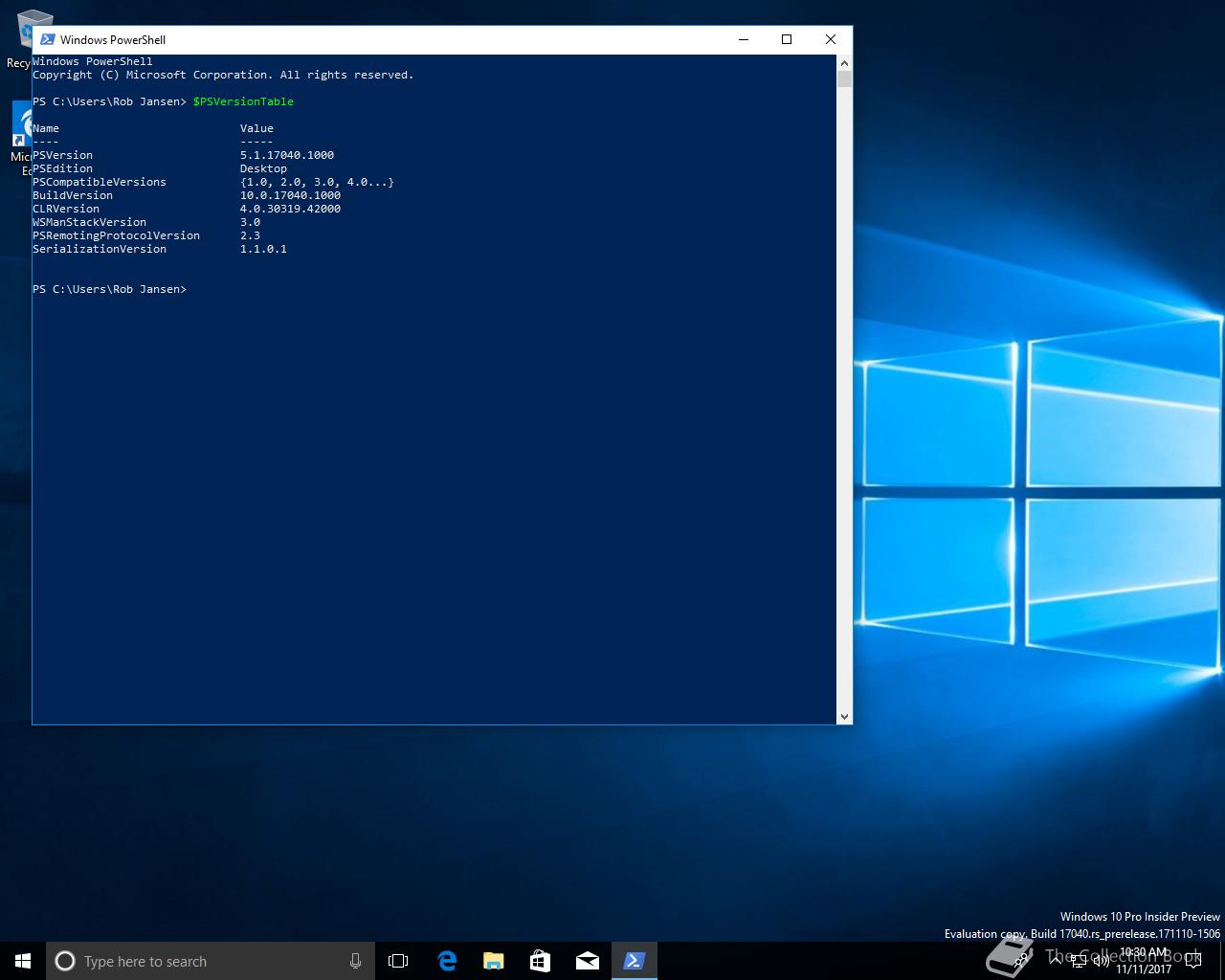The width and height of the screenshot is (1225, 980).
Task: Click the PowerShell window title icon
Action: (47, 39)
